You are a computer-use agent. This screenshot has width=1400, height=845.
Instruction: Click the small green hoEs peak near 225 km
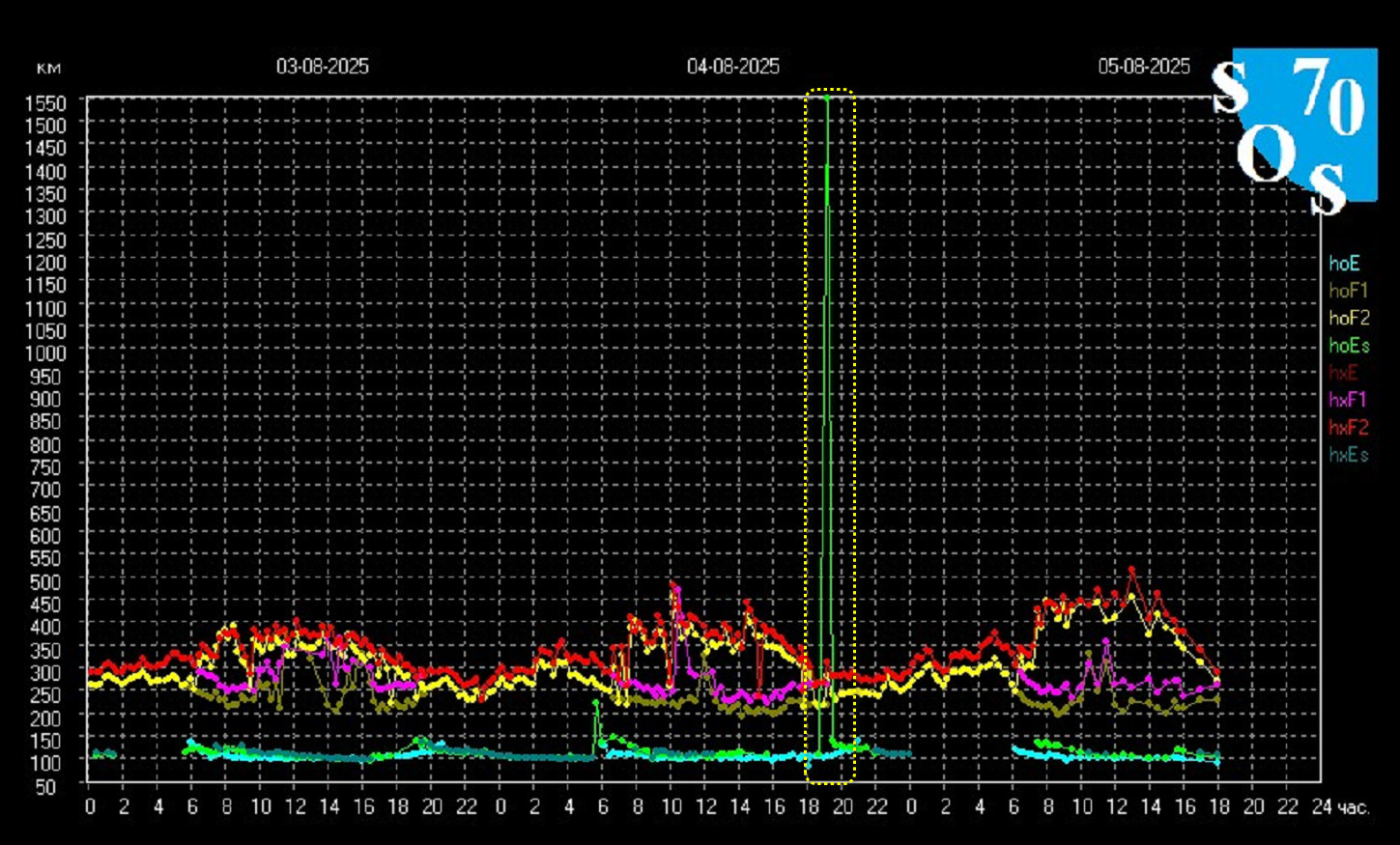click(x=596, y=703)
